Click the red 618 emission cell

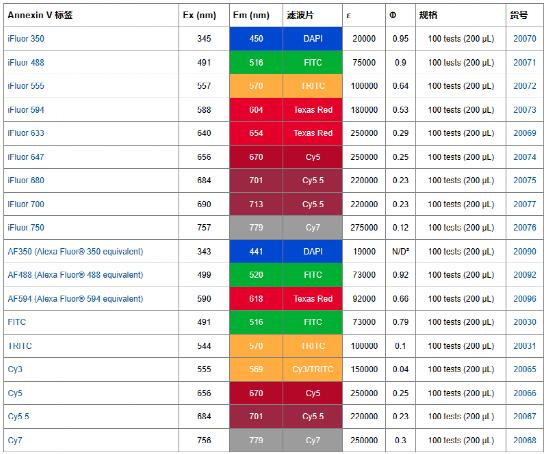(256, 299)
